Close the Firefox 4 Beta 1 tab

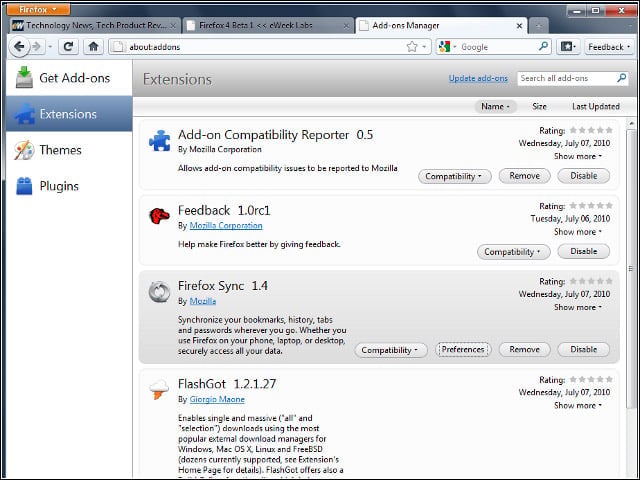pos(346,26)
